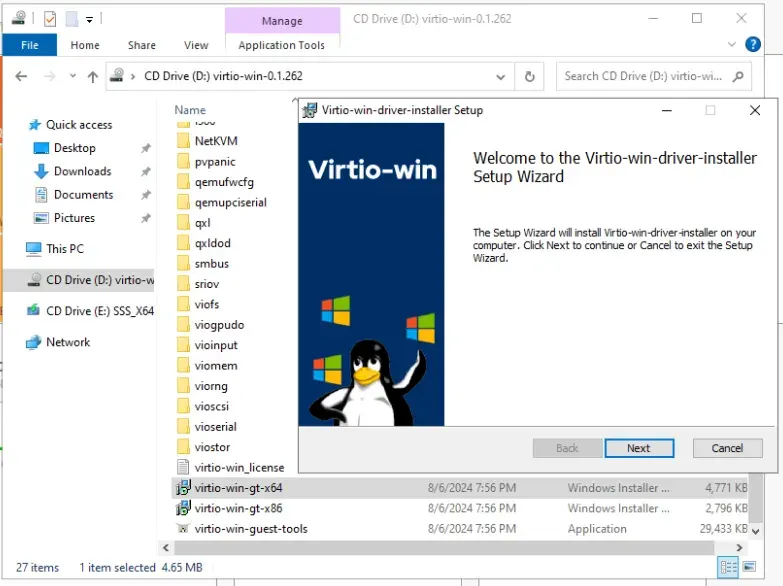
Task: Select Quick access in navigation pane
Action: (78, 125)
